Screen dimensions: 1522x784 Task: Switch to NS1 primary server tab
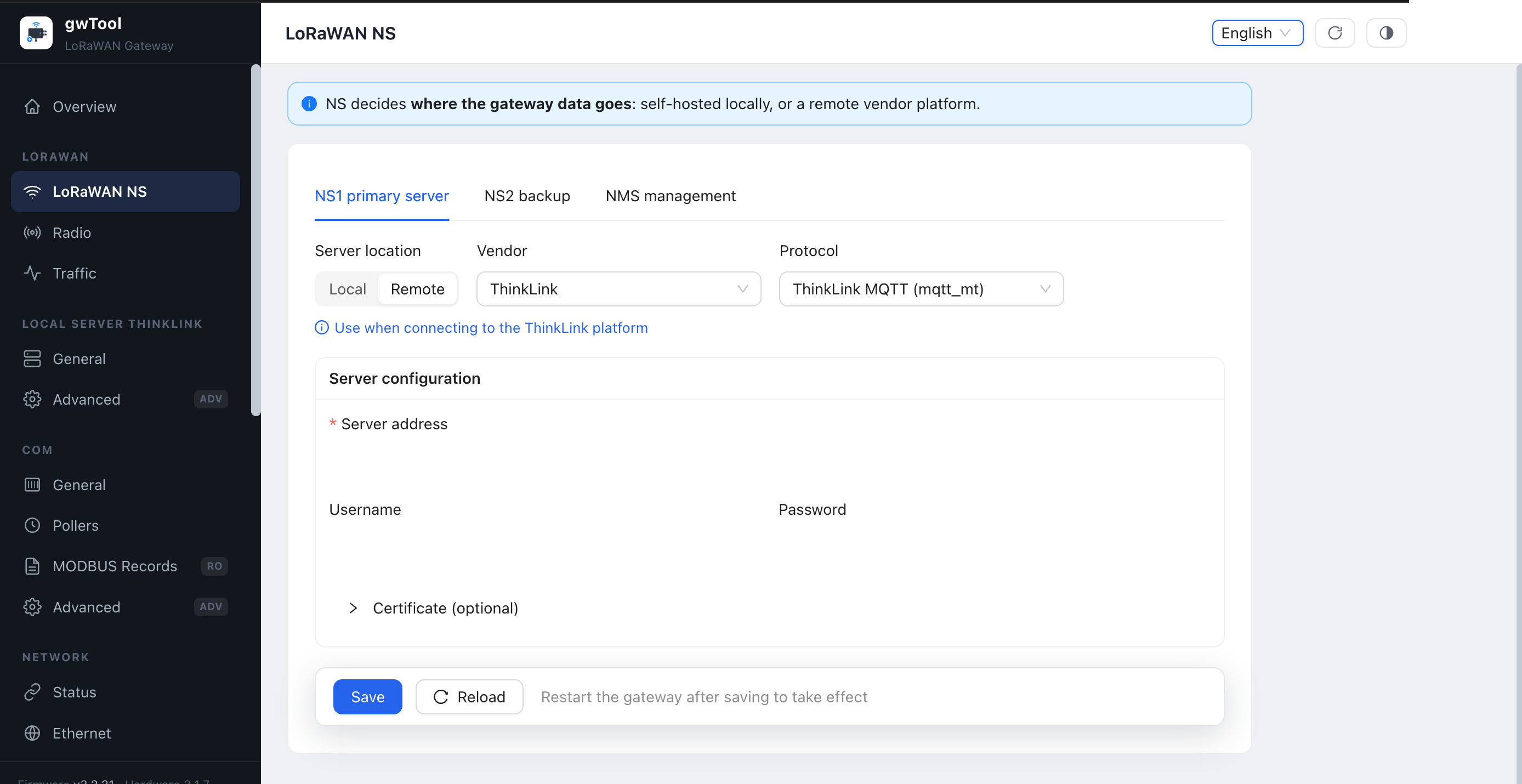(x=382, y=196)
